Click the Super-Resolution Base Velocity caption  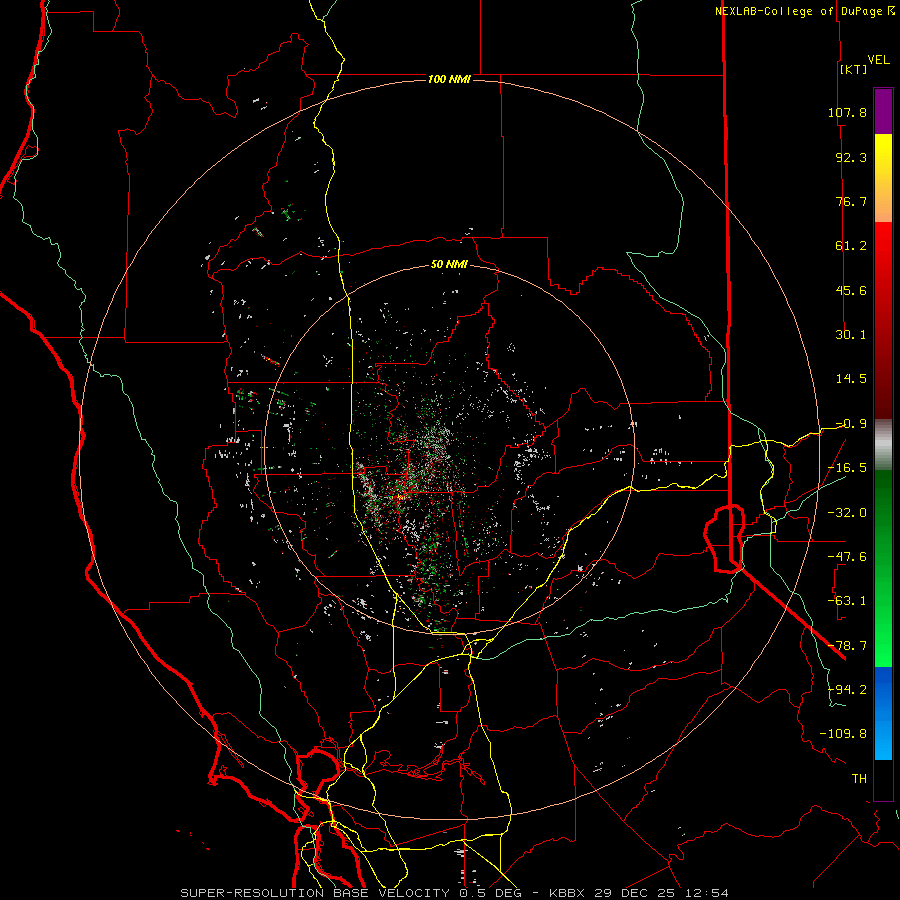(454, 893)
